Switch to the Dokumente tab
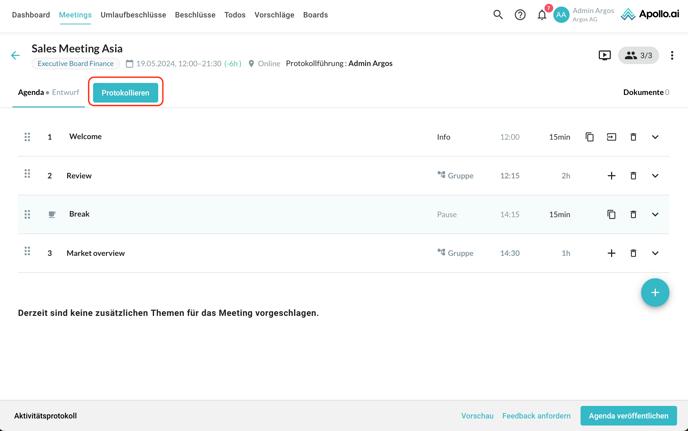Viewport: 688px width, 431px height. pyautogui.click(x=645, y=92)
